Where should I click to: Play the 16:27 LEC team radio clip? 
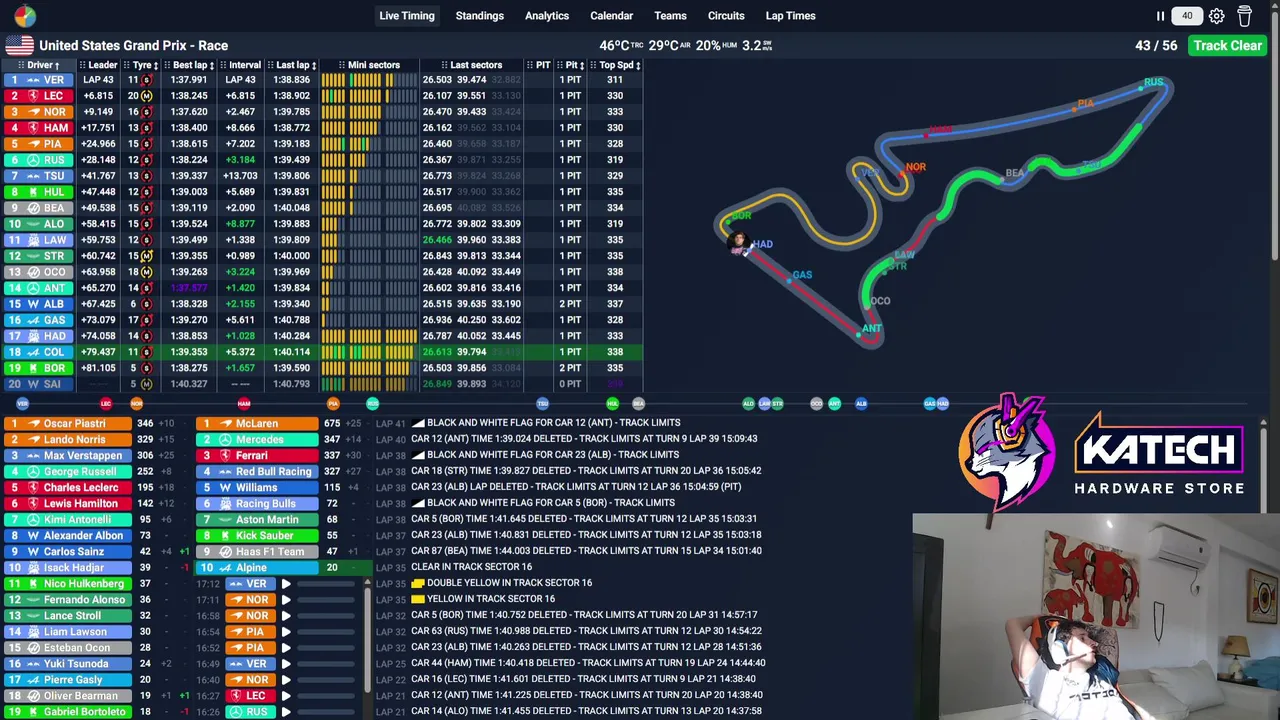tap(286, 696)
